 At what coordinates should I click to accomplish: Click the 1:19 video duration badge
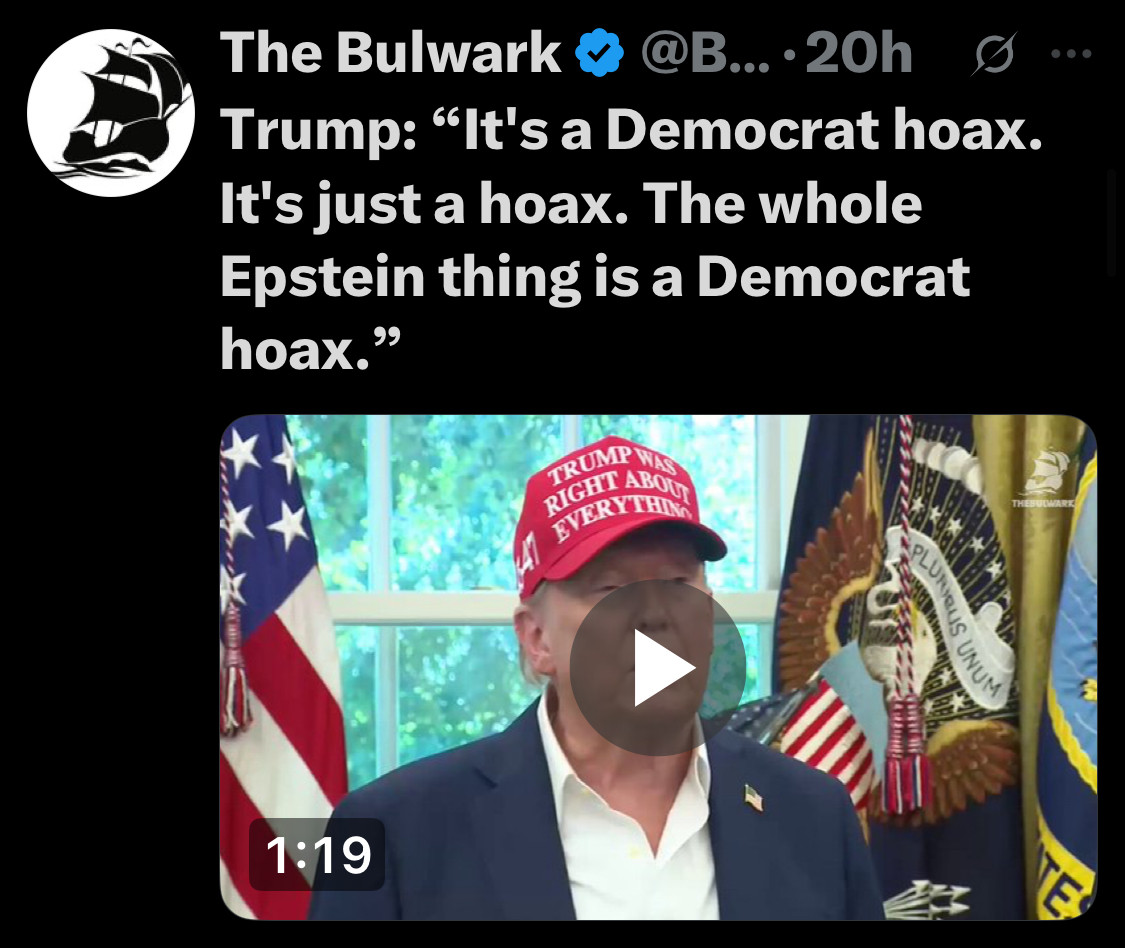tap(317, 855)
